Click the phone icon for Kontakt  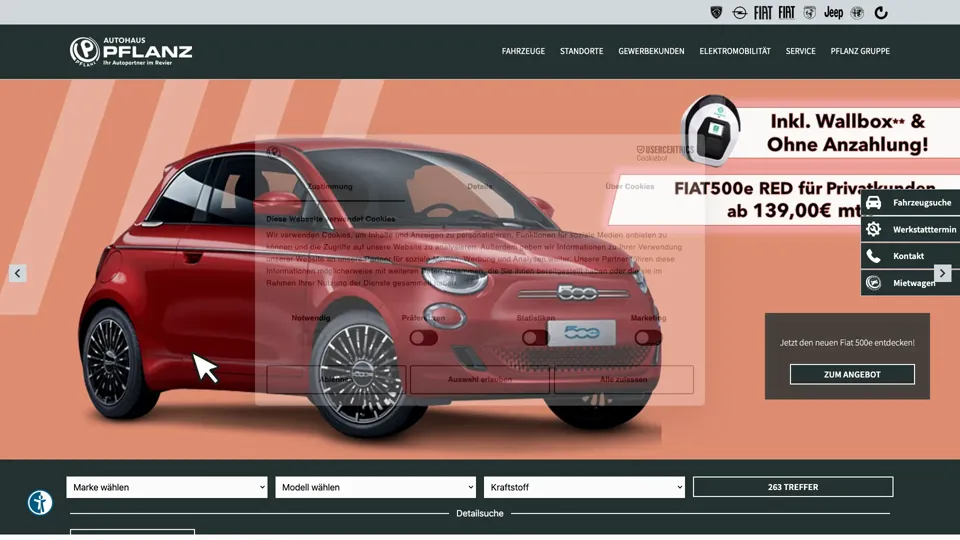(874, 256)
